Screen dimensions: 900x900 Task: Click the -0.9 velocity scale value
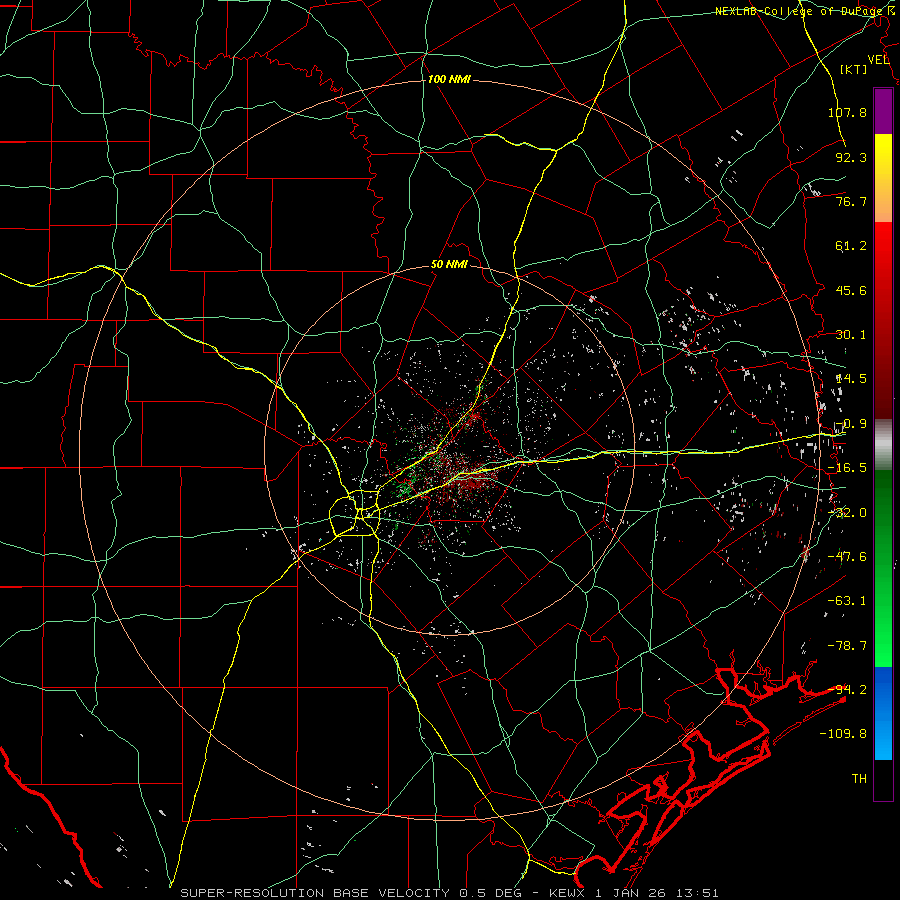click(x=851, y=424)
